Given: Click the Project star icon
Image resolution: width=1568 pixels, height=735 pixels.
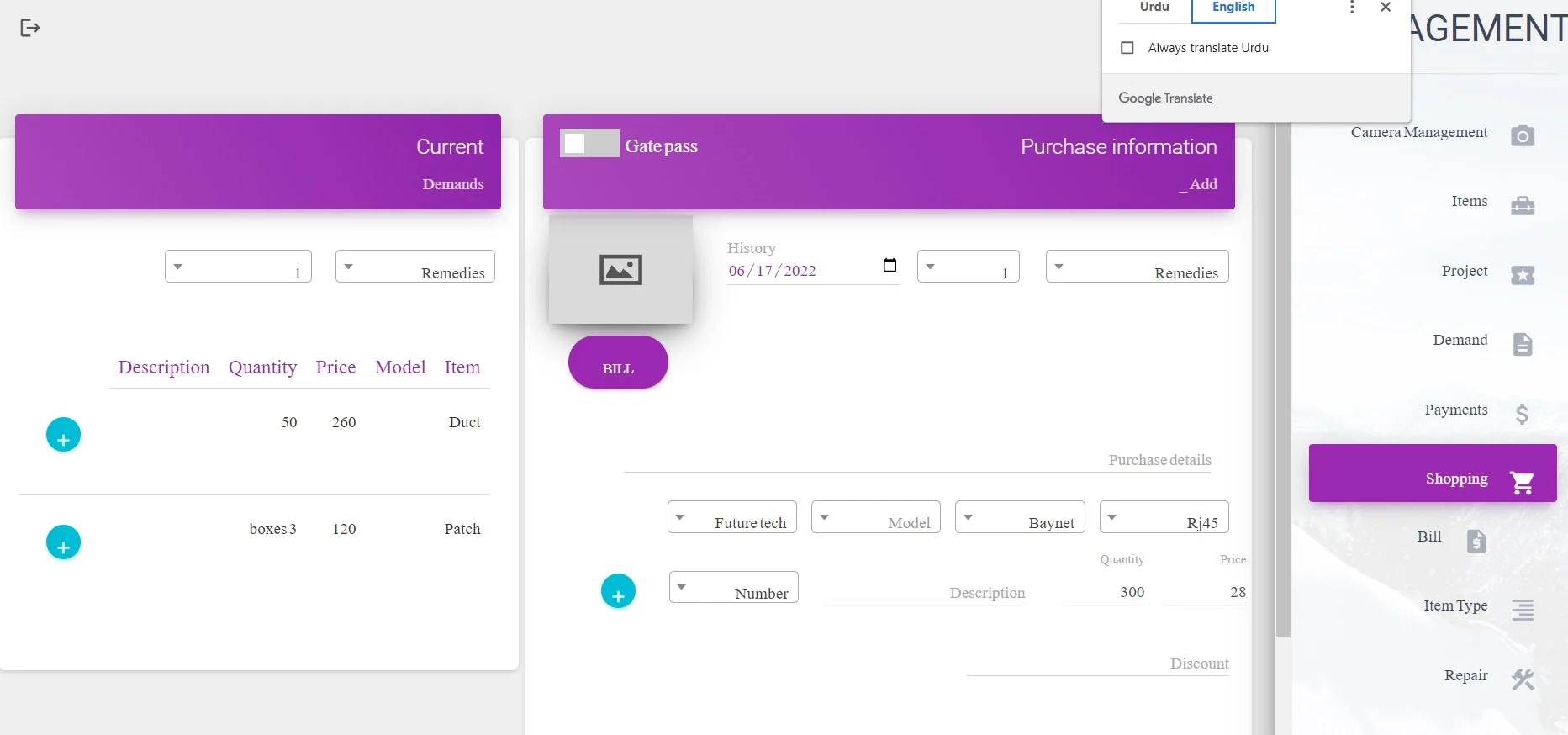Looking at the screenshot, I should [1522, 275].
